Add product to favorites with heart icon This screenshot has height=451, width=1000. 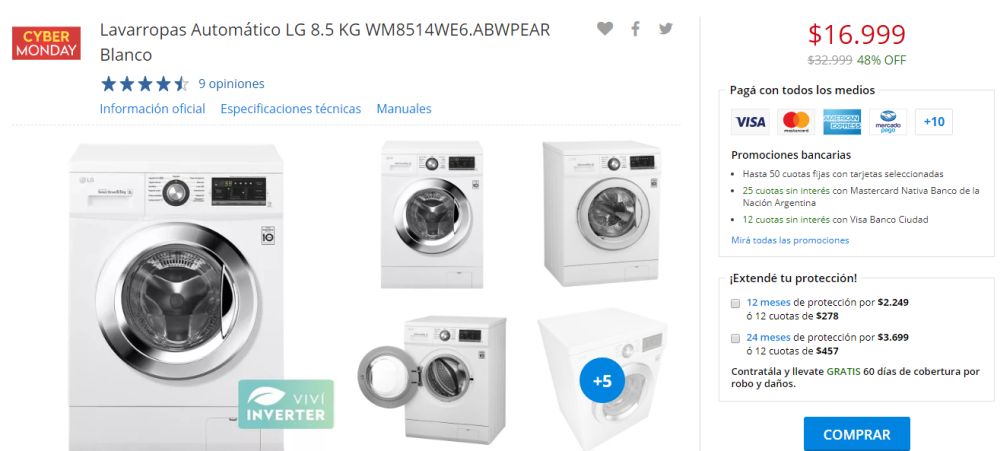coord(605,29)
